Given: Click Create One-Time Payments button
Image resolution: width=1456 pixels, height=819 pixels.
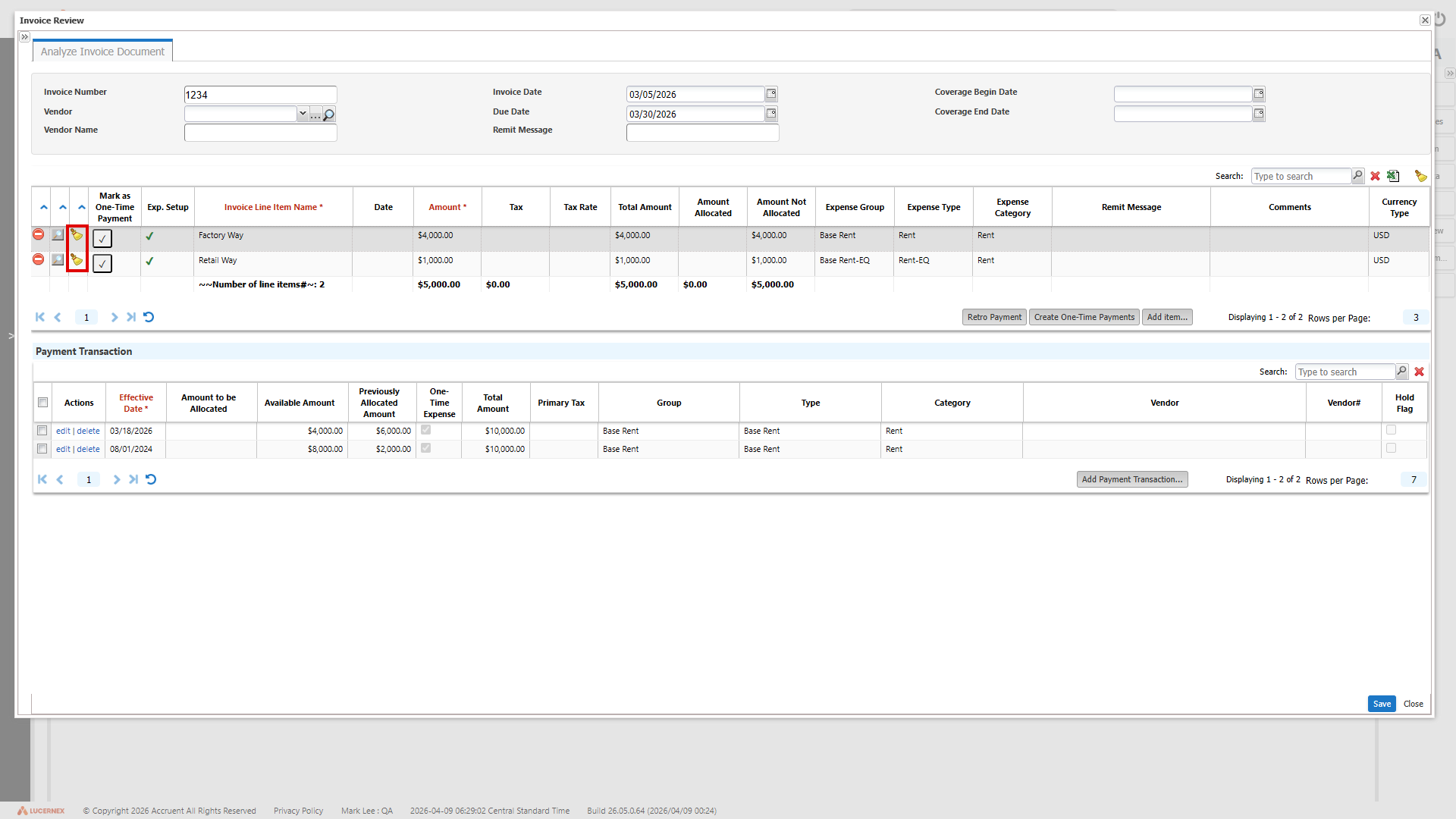Looking at the screenshot, I should [1084, 317].
